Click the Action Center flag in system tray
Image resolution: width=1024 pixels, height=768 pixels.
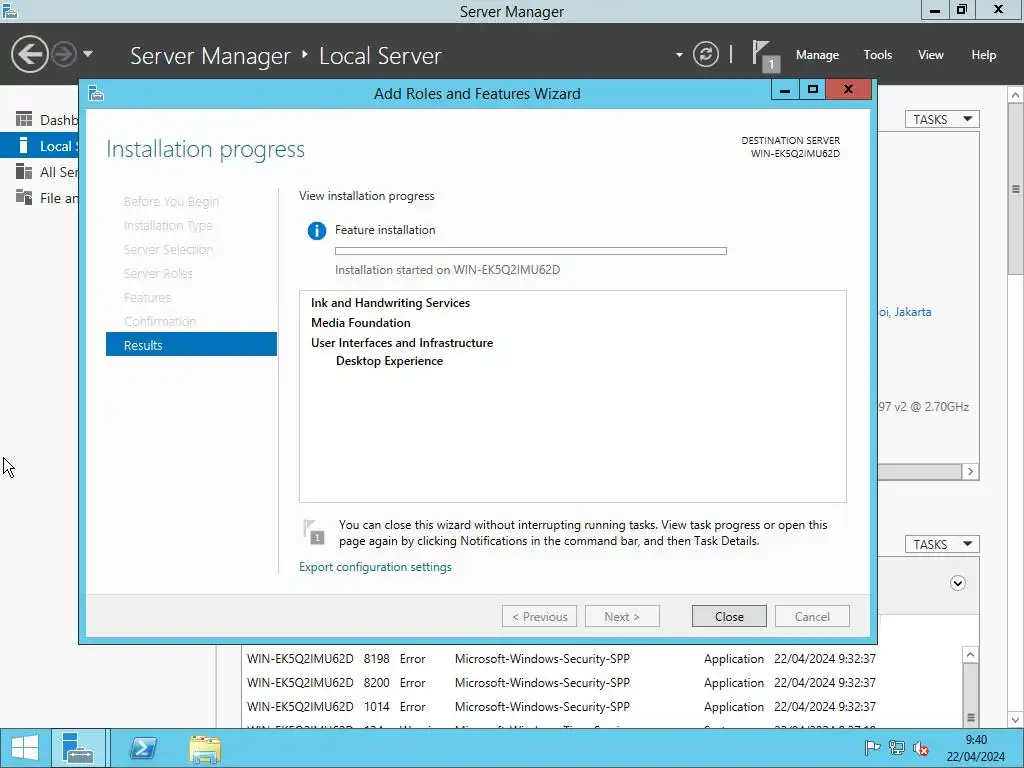coord(872,748)
